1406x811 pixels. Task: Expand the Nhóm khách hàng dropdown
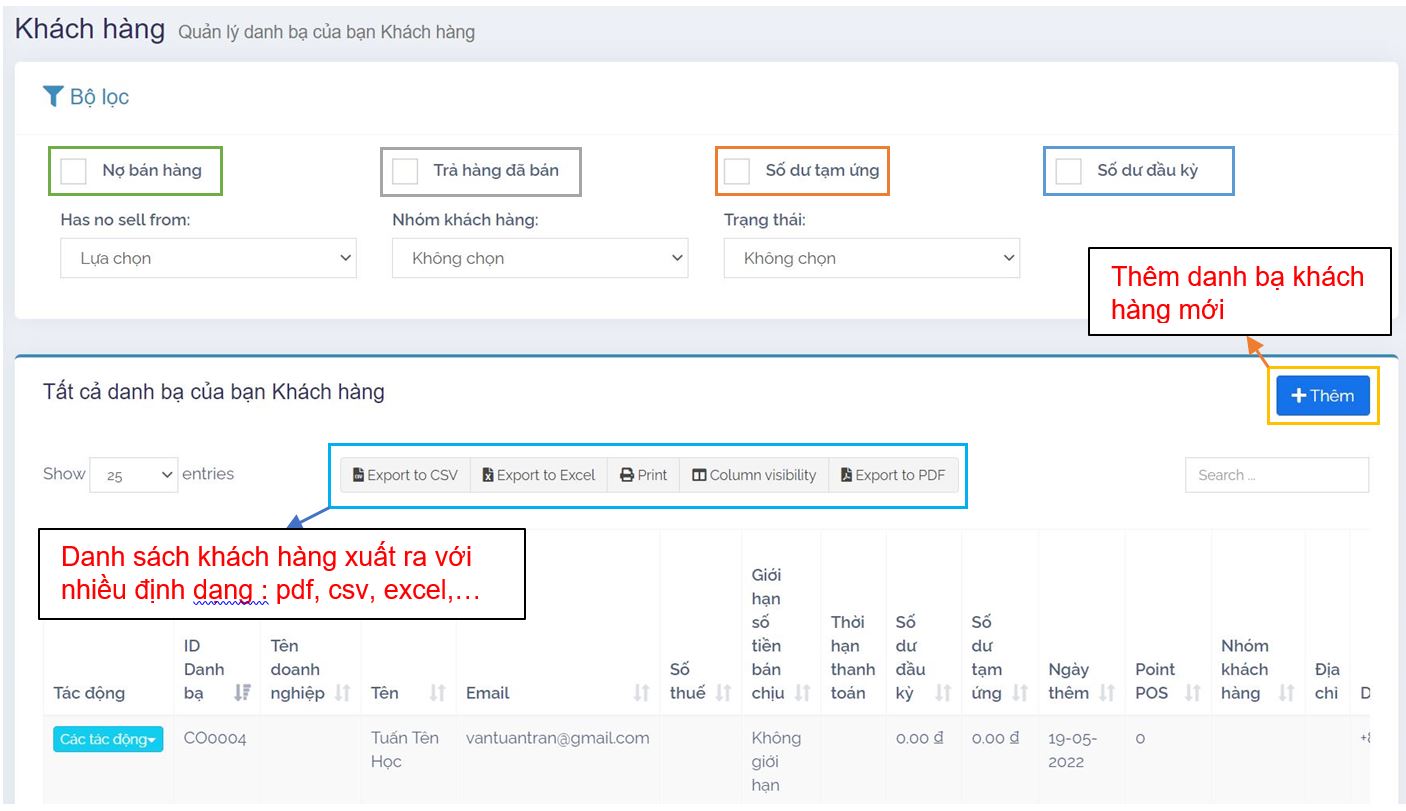pyautogui.click(x=540, y=258)
